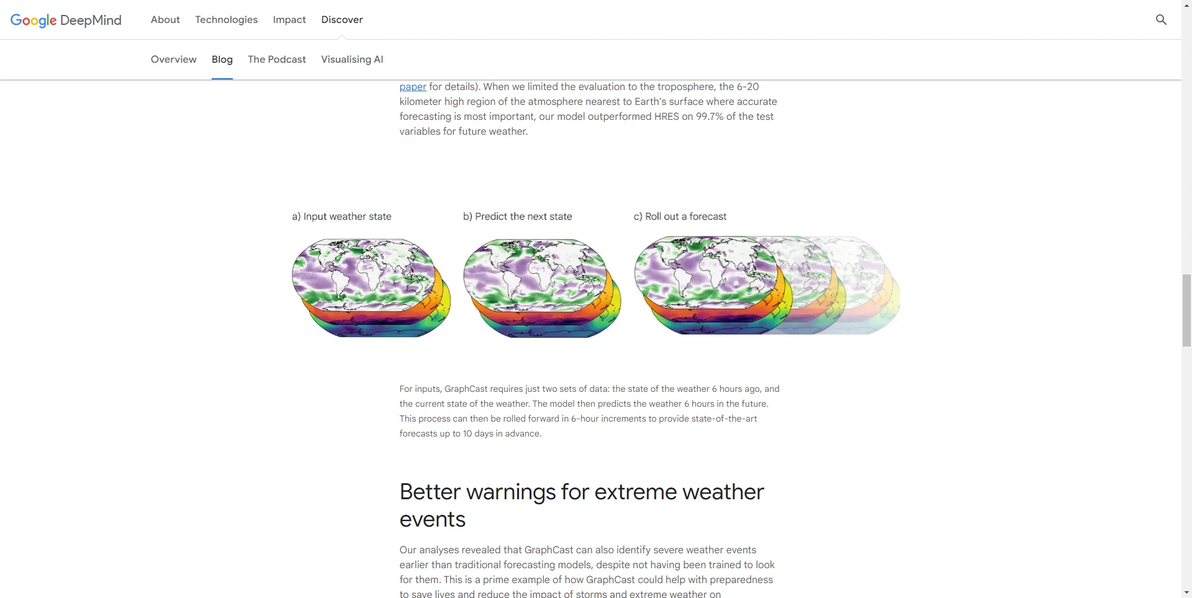This screenshot has height=598, width=1192.
Task: Follow the "paper" hyperlink
Action: [x=413, y=87]
